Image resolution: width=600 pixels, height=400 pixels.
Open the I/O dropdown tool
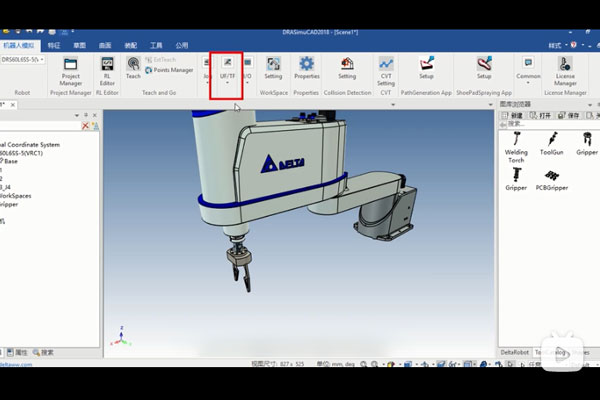click(x=248, y=72)
